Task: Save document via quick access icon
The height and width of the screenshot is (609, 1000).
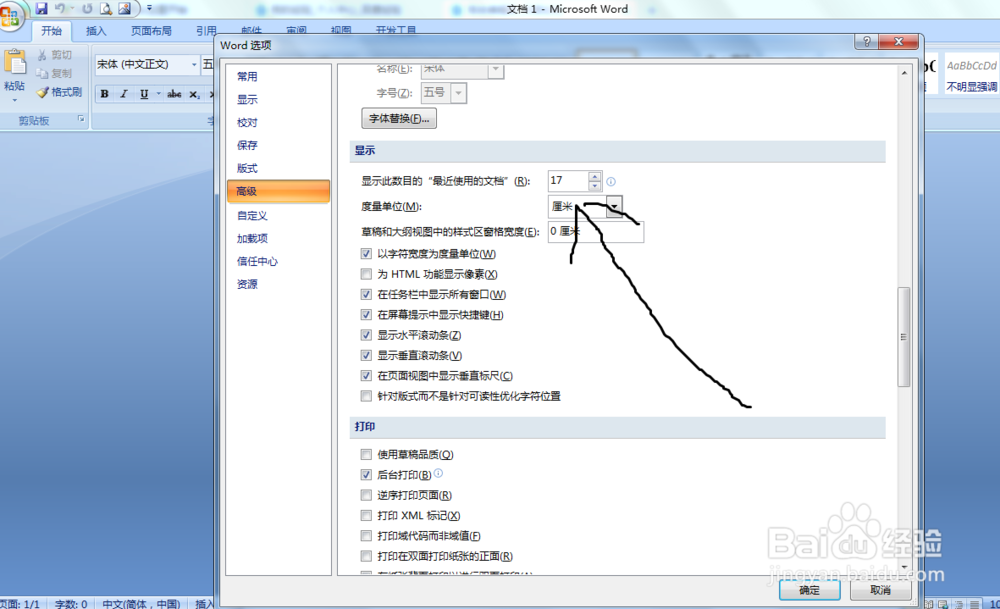Action: coord(41,9)
